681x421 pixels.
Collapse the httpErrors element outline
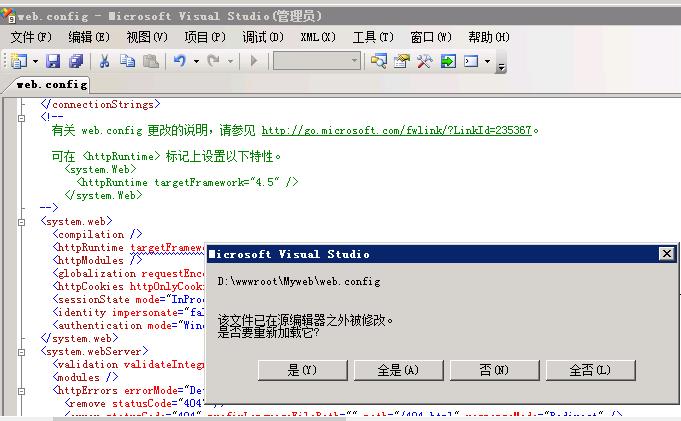[x=21, y=391]
